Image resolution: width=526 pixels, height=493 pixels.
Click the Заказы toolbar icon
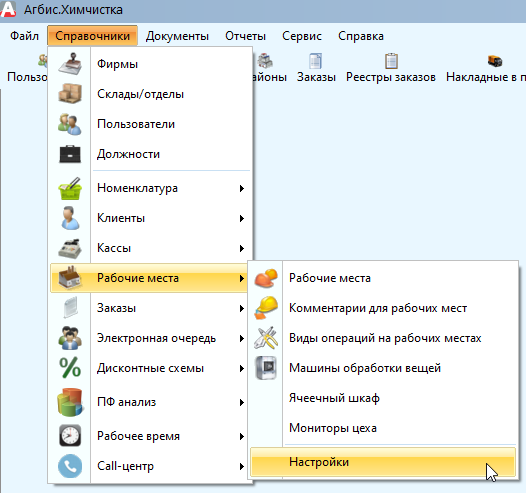(x=315, y=61)
